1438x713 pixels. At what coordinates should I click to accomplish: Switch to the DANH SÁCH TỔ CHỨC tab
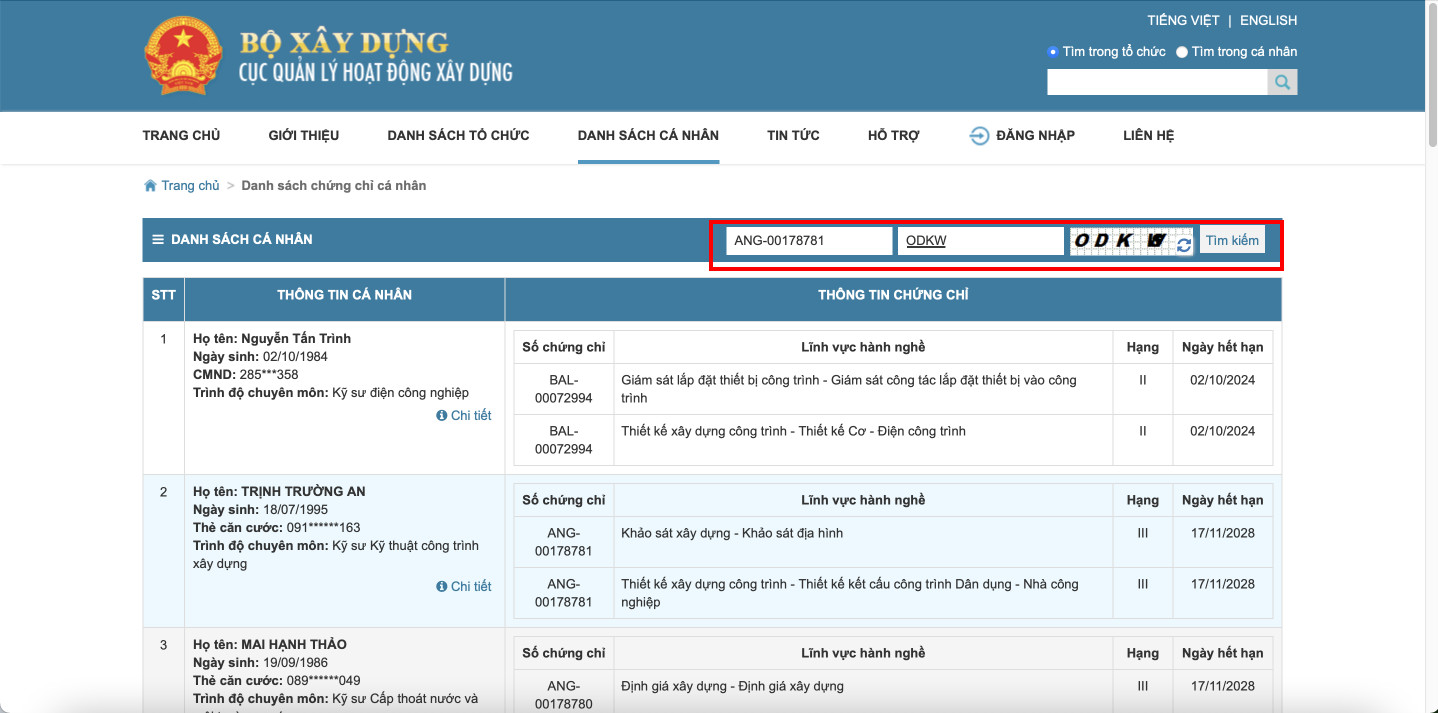(457, 135)
